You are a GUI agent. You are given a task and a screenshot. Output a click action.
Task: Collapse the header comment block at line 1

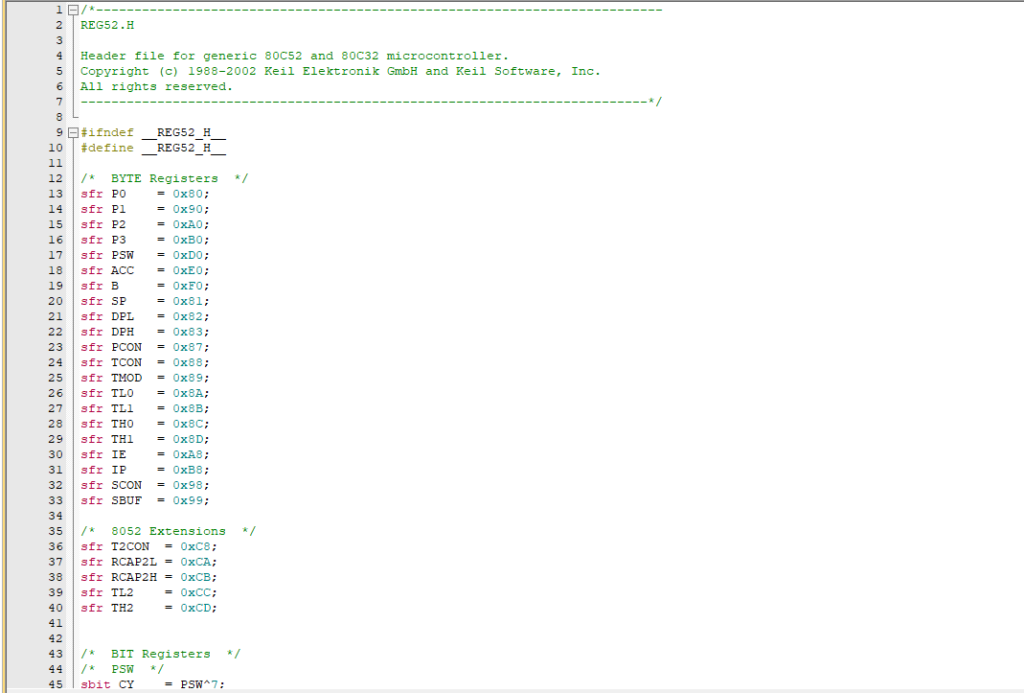(73, 9)
